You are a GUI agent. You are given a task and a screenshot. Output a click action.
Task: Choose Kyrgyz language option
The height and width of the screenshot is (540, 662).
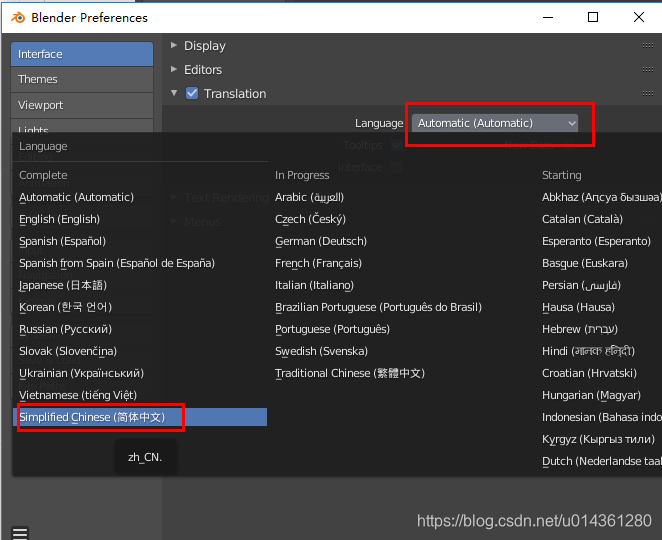[x=599, y=439]
